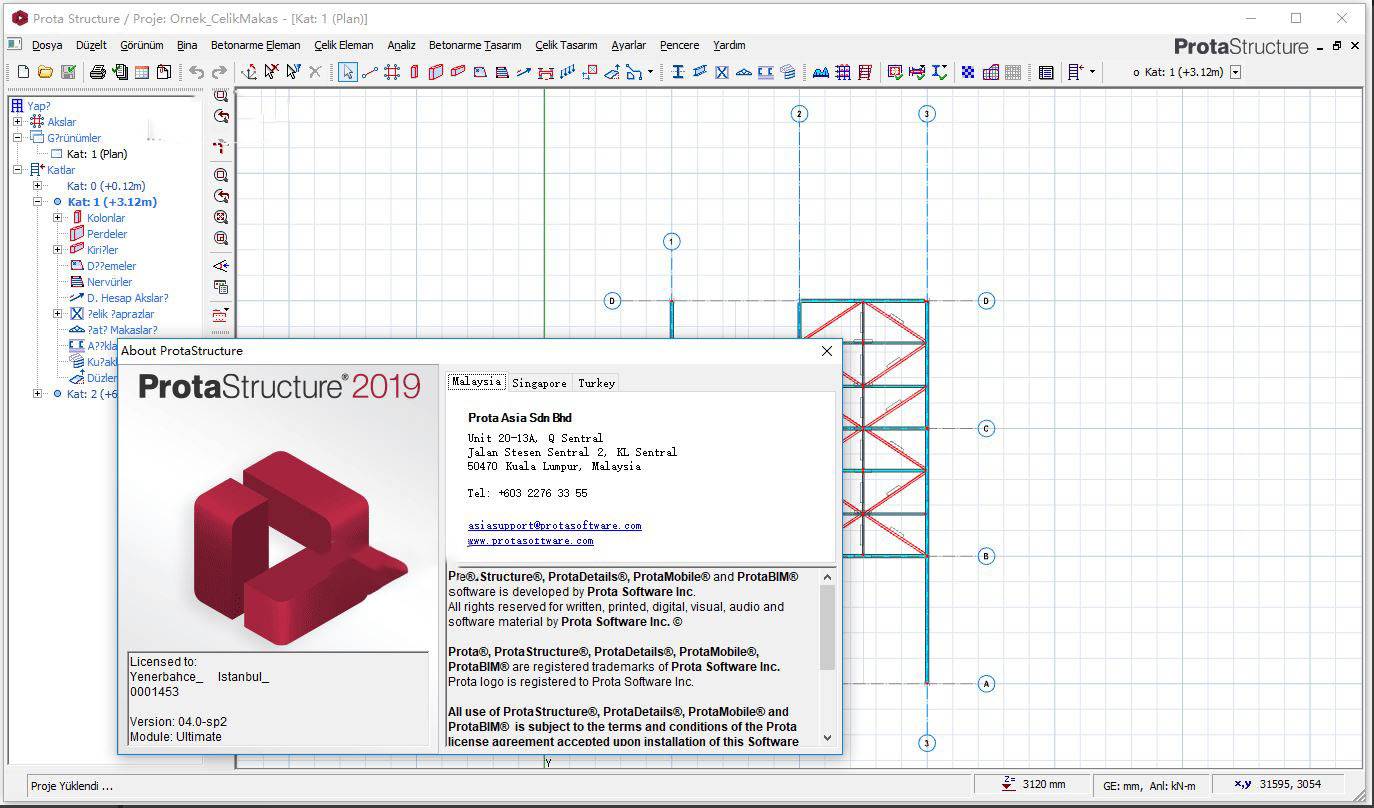Click the GE: mm, Anl: kN-m units field

point(1149,785)
